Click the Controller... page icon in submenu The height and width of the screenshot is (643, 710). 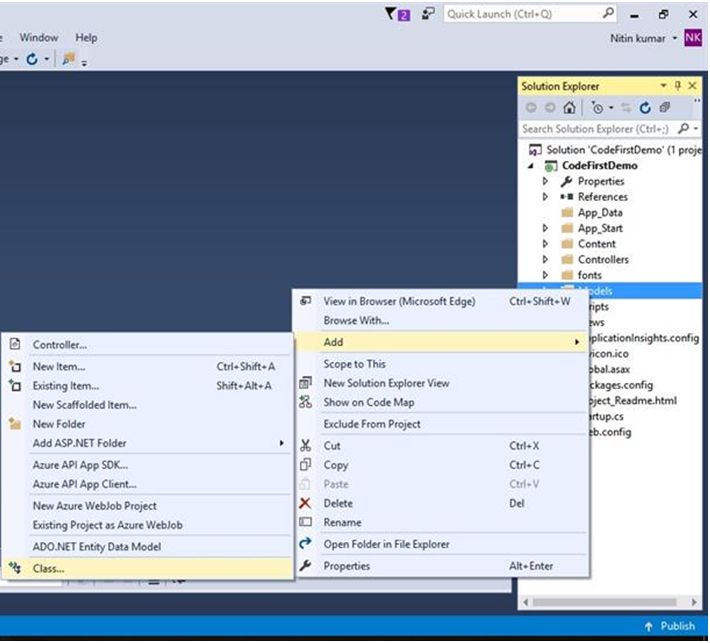point(15,344)
